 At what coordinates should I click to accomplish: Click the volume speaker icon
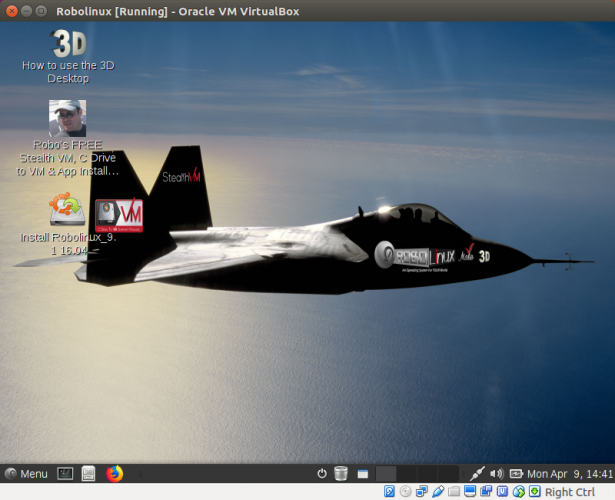click(x=497, y=474)
